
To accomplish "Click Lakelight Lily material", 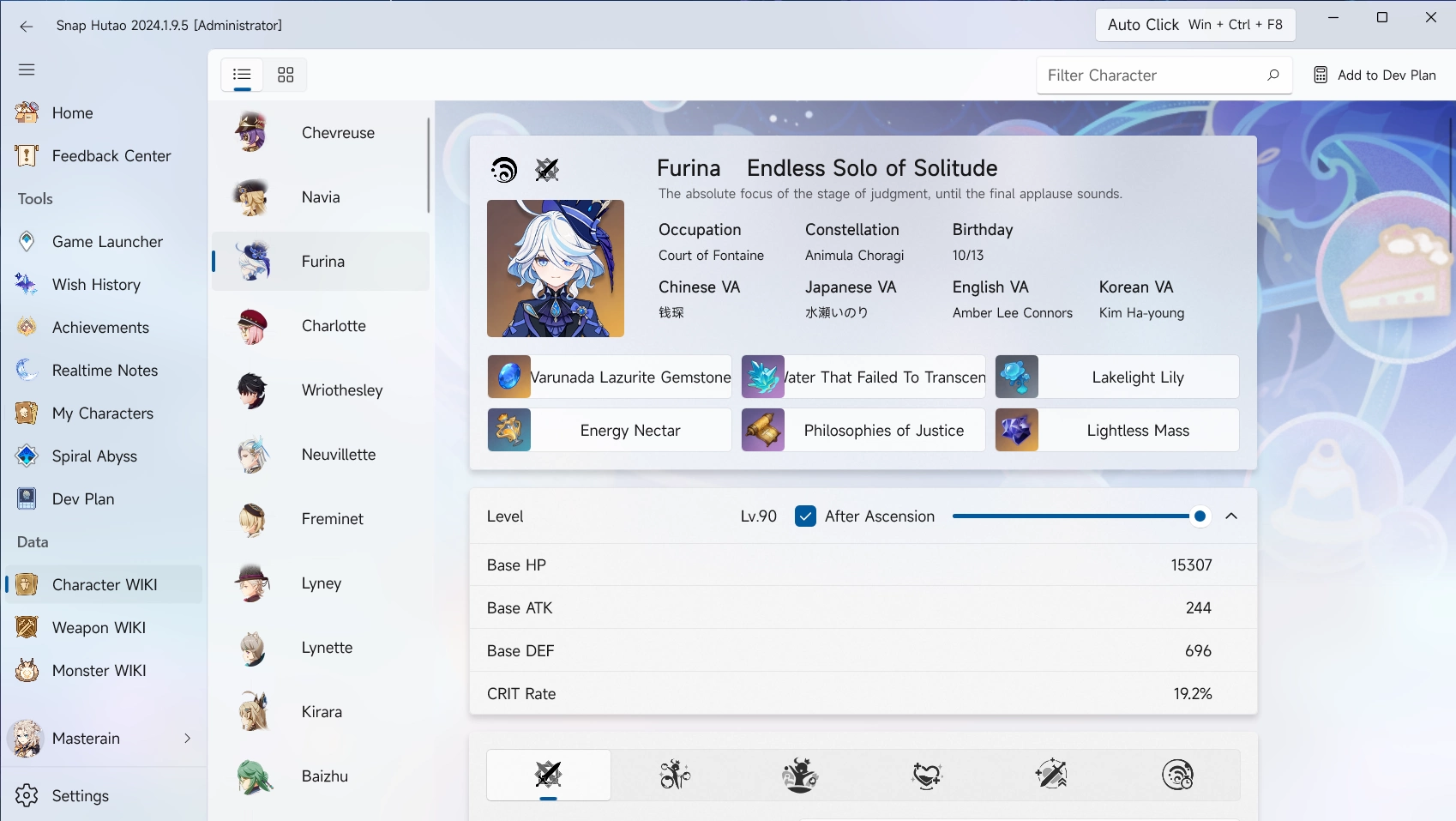I will coord(1117,377).
